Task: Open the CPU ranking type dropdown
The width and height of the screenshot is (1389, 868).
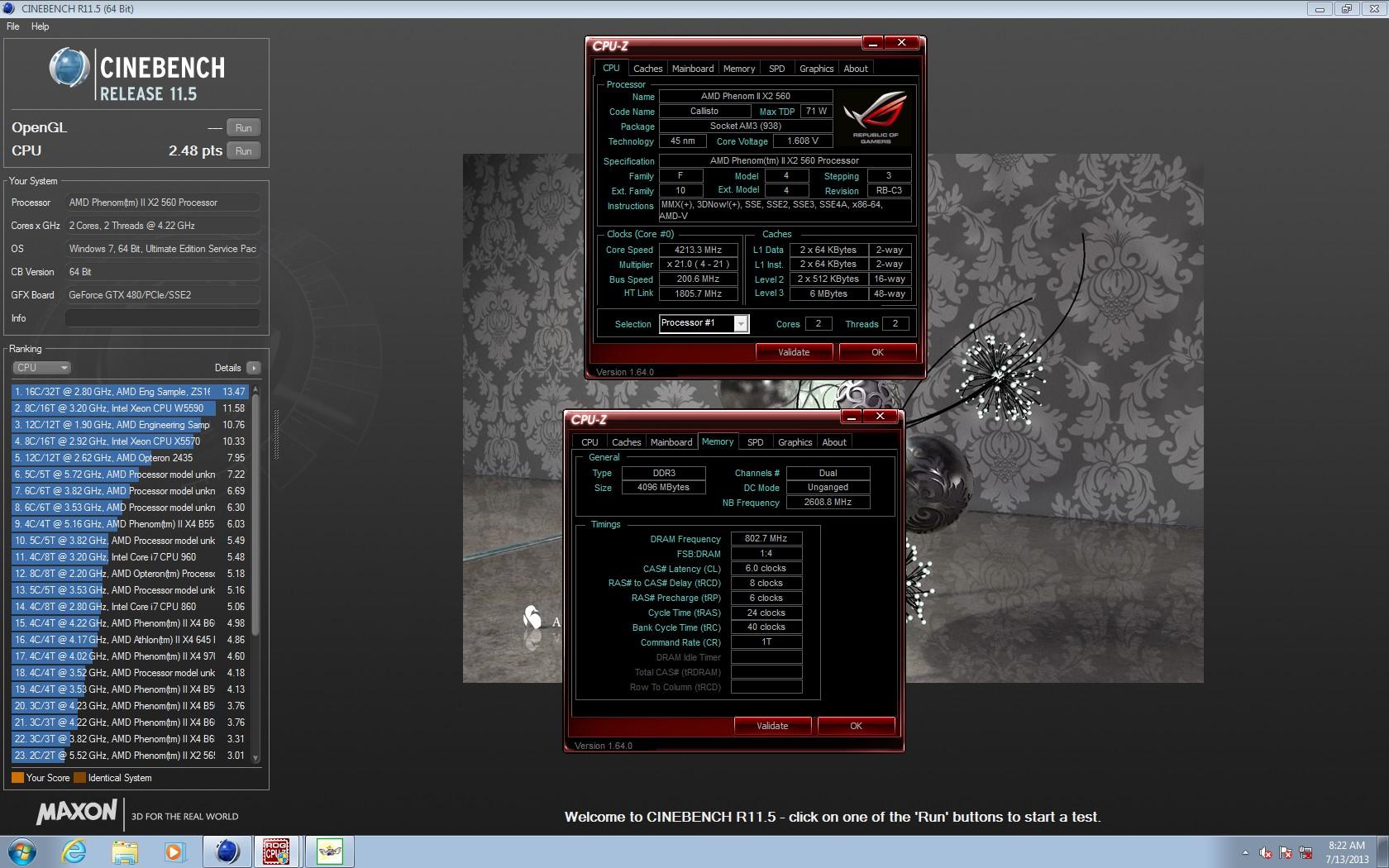Action: [41, 368]
